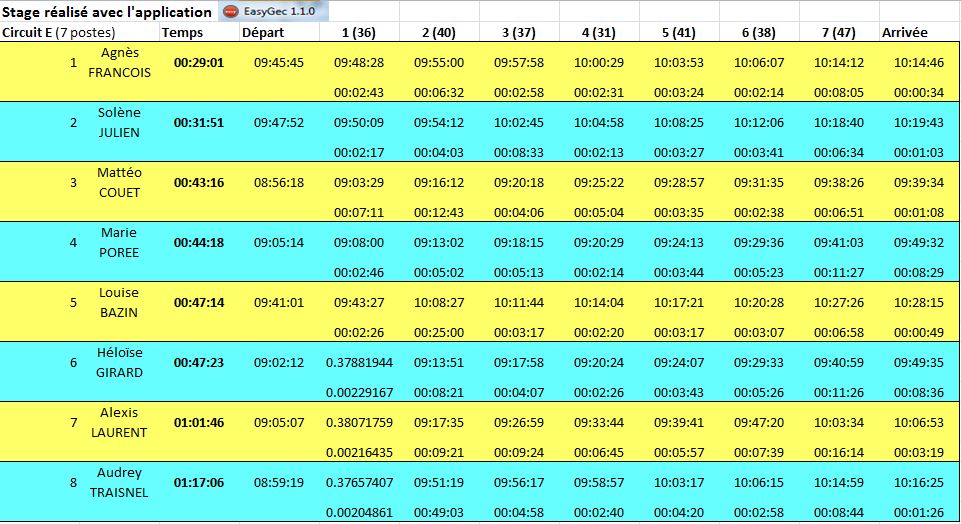Click Solène JULIEN's total time 00:31:51

click(x=198, y=122)
